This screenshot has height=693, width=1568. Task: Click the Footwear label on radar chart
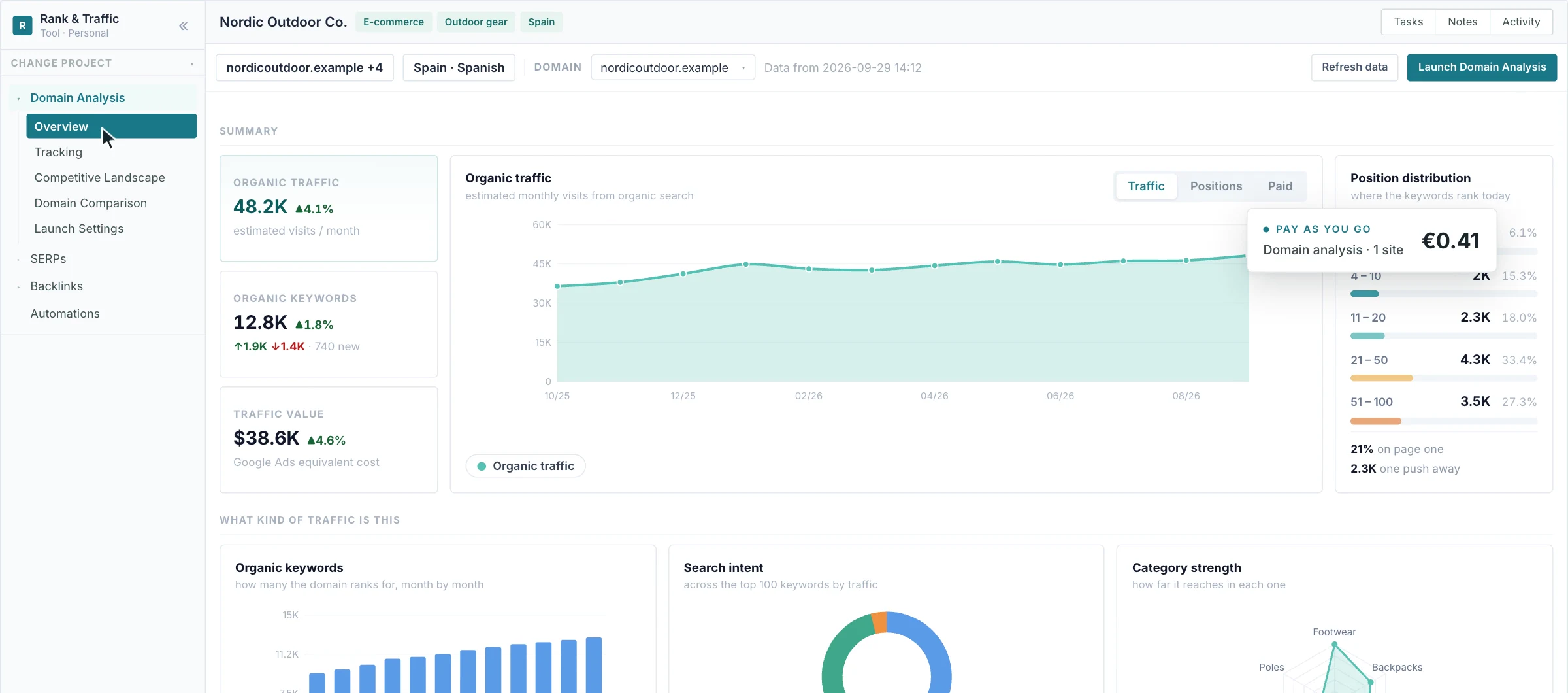pos(1334,632)
